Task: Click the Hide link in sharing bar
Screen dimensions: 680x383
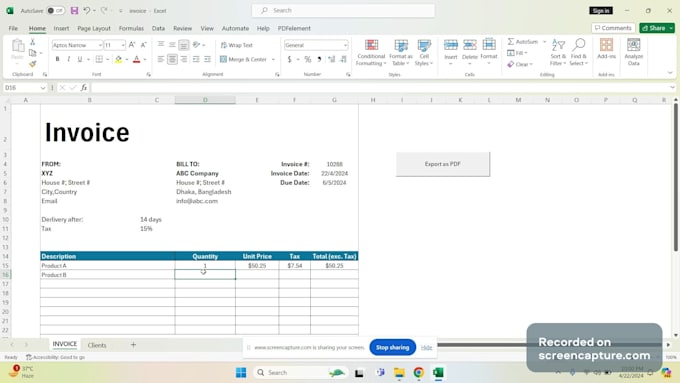Action: [426, 347]
